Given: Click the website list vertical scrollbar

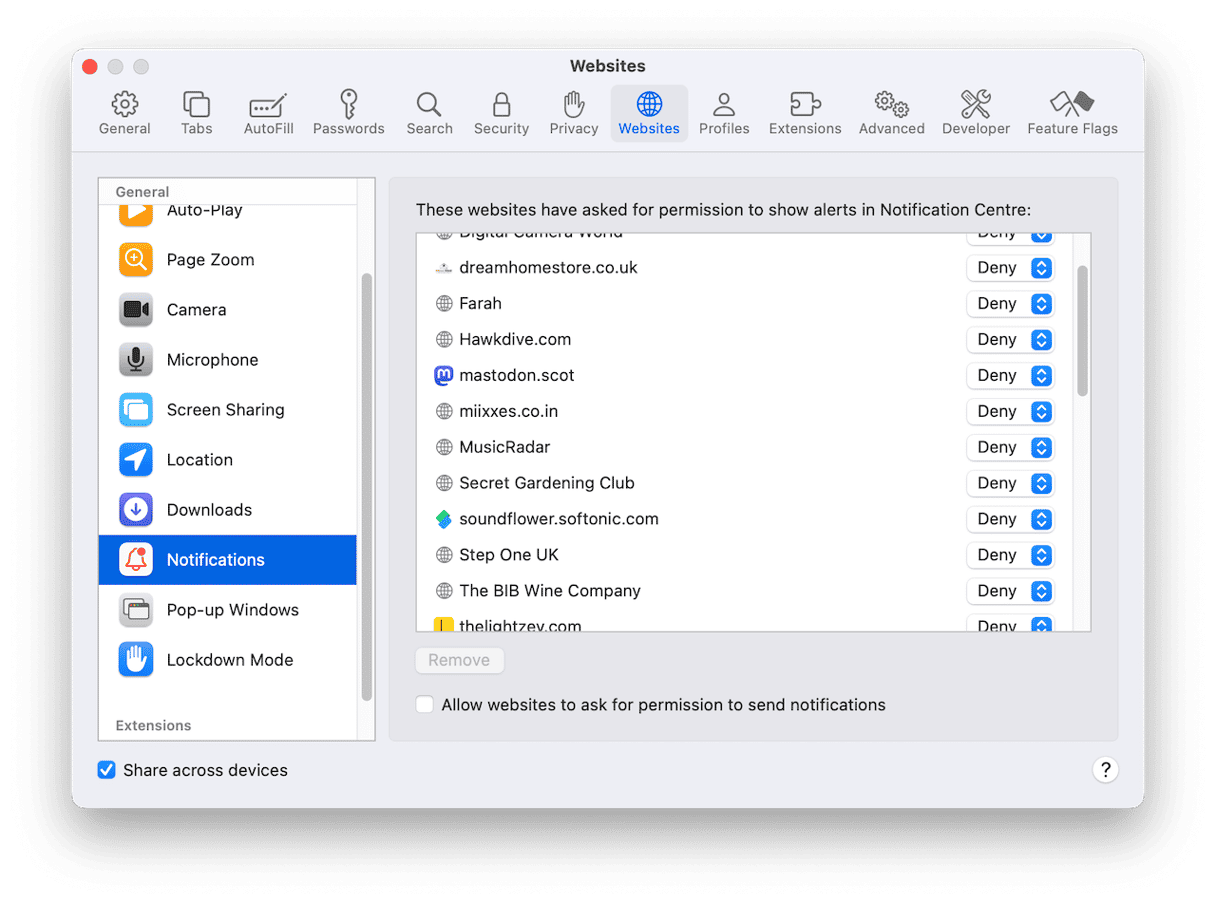Looking at the screenshot, I should click(1082, 330).
